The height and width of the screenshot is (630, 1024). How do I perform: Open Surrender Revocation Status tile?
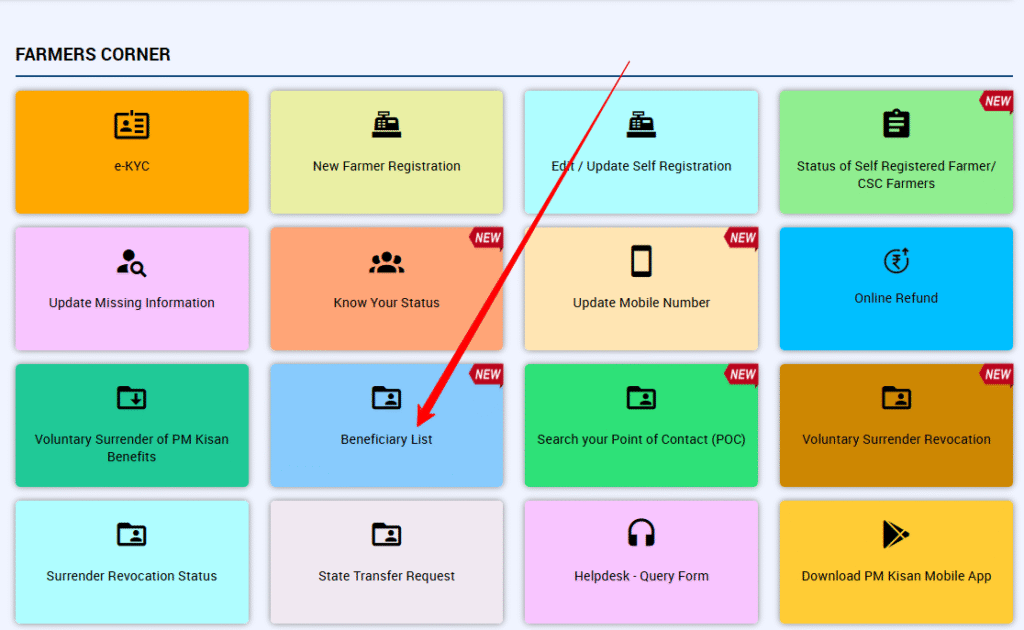click(x=131, y=576)
